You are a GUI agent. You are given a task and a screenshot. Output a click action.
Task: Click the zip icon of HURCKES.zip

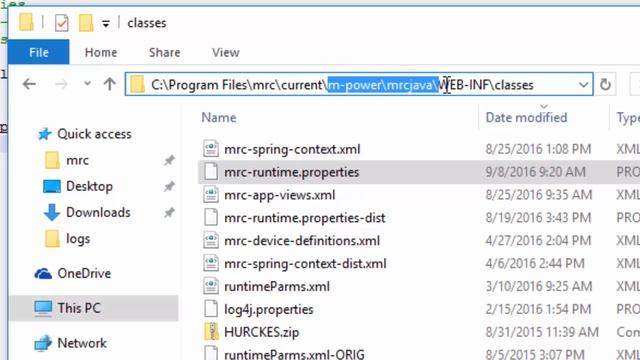[211, 331]
